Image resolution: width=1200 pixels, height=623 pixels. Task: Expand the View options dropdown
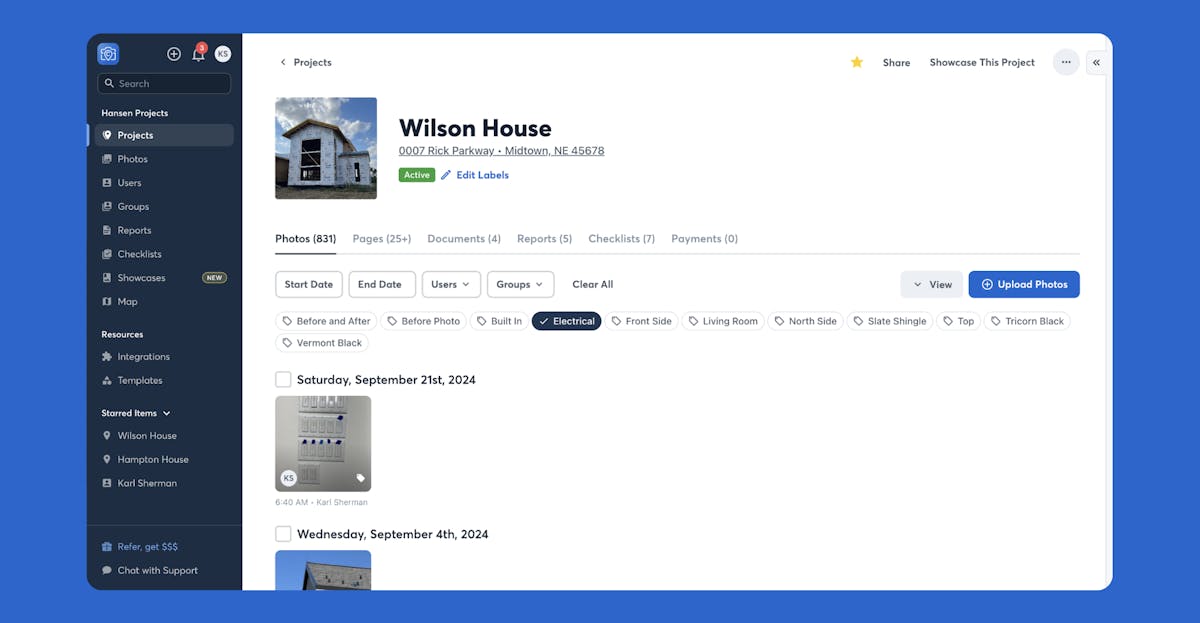point(932,284)
